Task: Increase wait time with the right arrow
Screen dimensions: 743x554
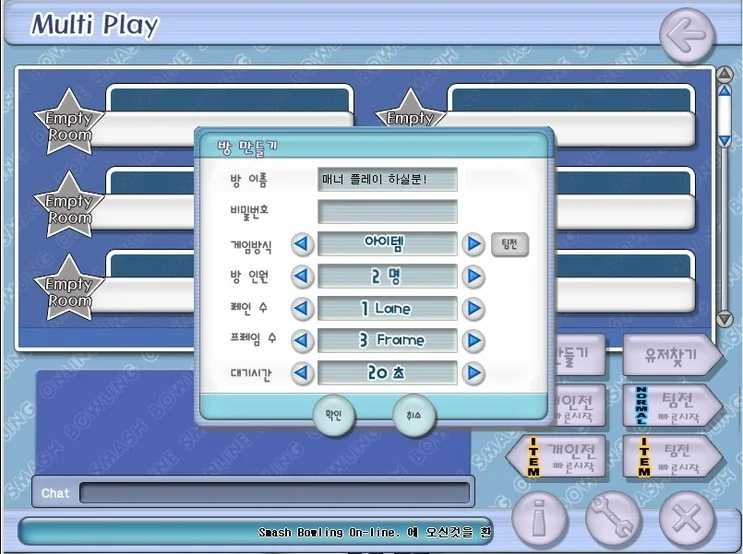Action: tap(473, 373)
